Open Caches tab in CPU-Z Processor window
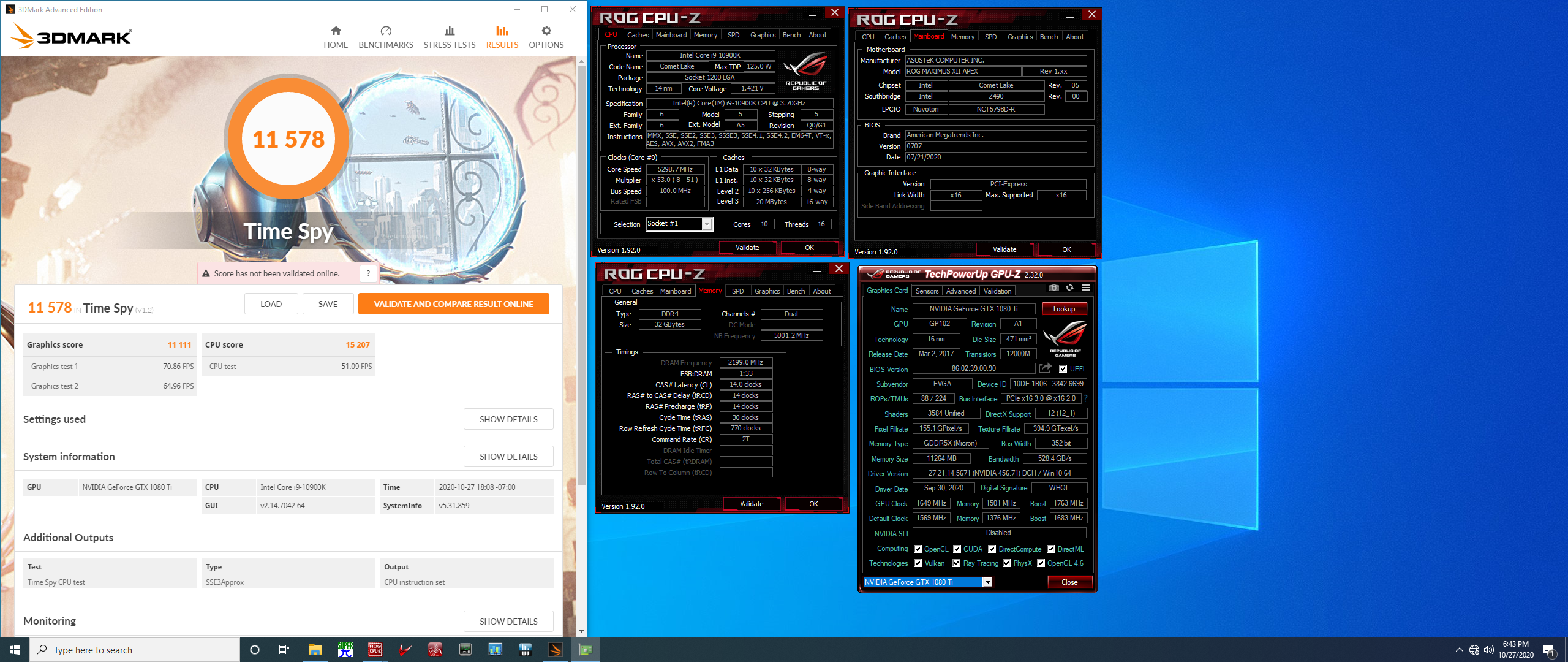 (x=638, y=35)
